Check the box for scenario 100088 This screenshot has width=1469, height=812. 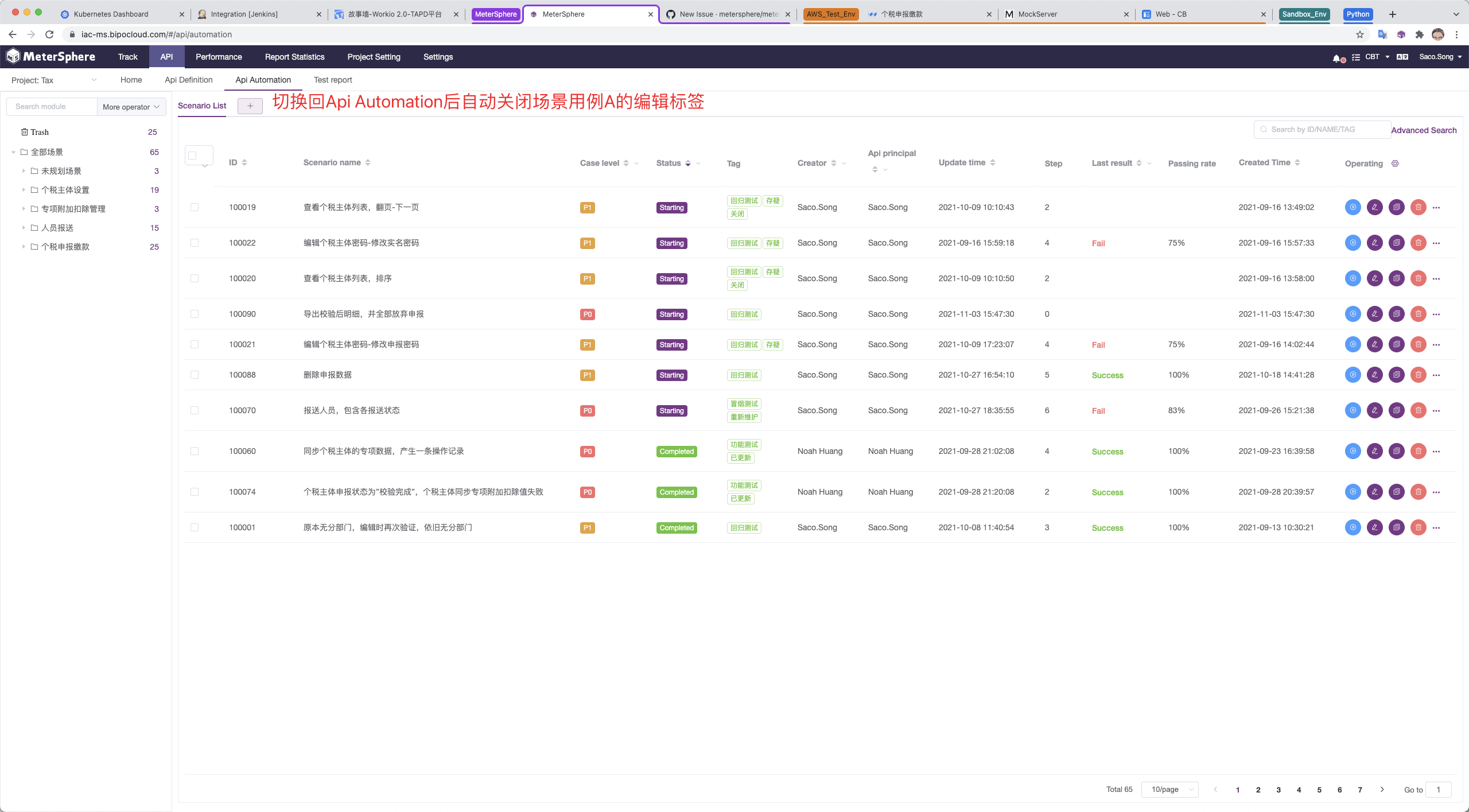point(195,375)
